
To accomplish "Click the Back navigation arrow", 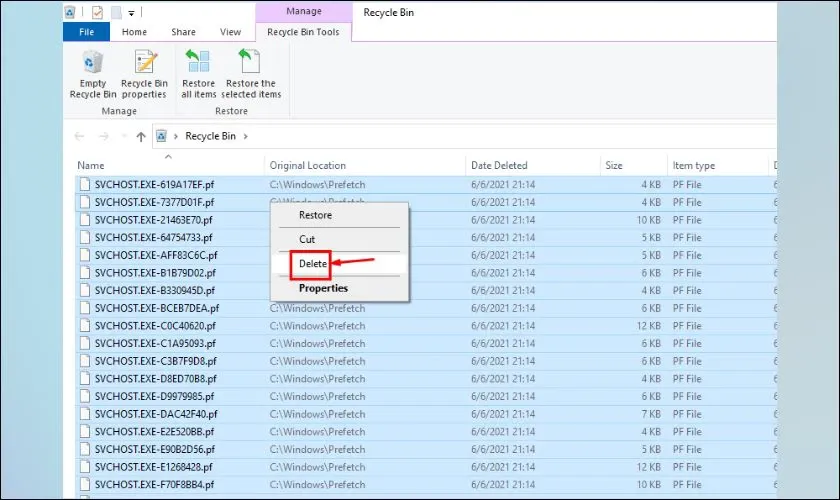I will [x=81, y=136].
